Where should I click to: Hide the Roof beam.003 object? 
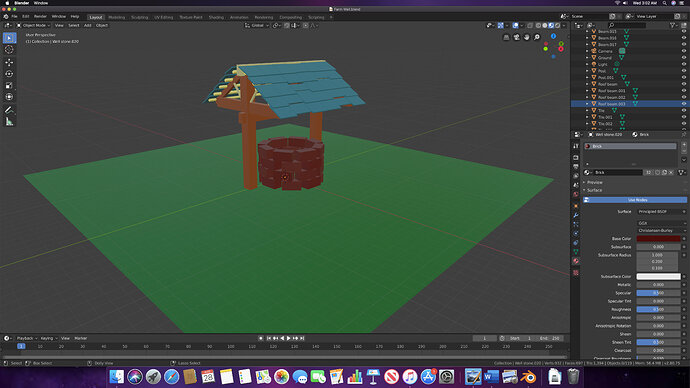click(x=684, y=104)
